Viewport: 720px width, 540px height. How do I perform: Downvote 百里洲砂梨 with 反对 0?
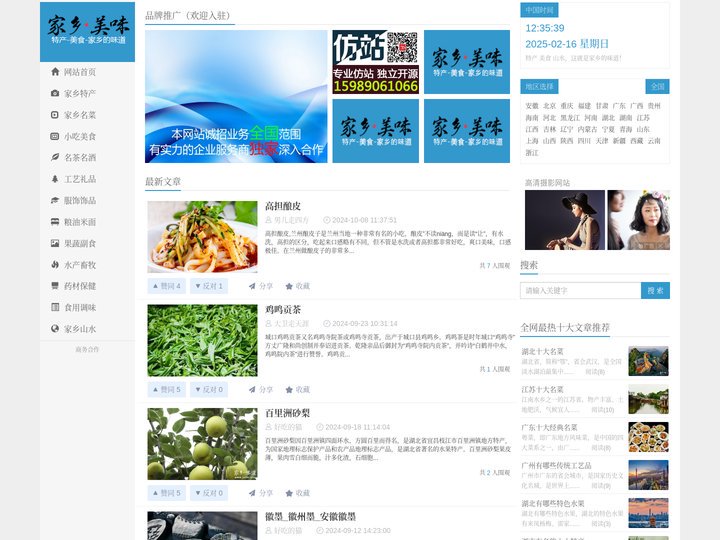click(209, 493)
